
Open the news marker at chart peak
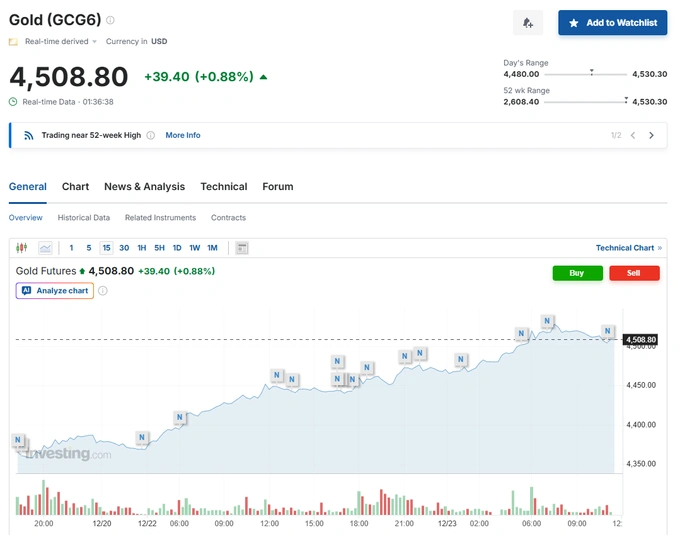(548, 321)
